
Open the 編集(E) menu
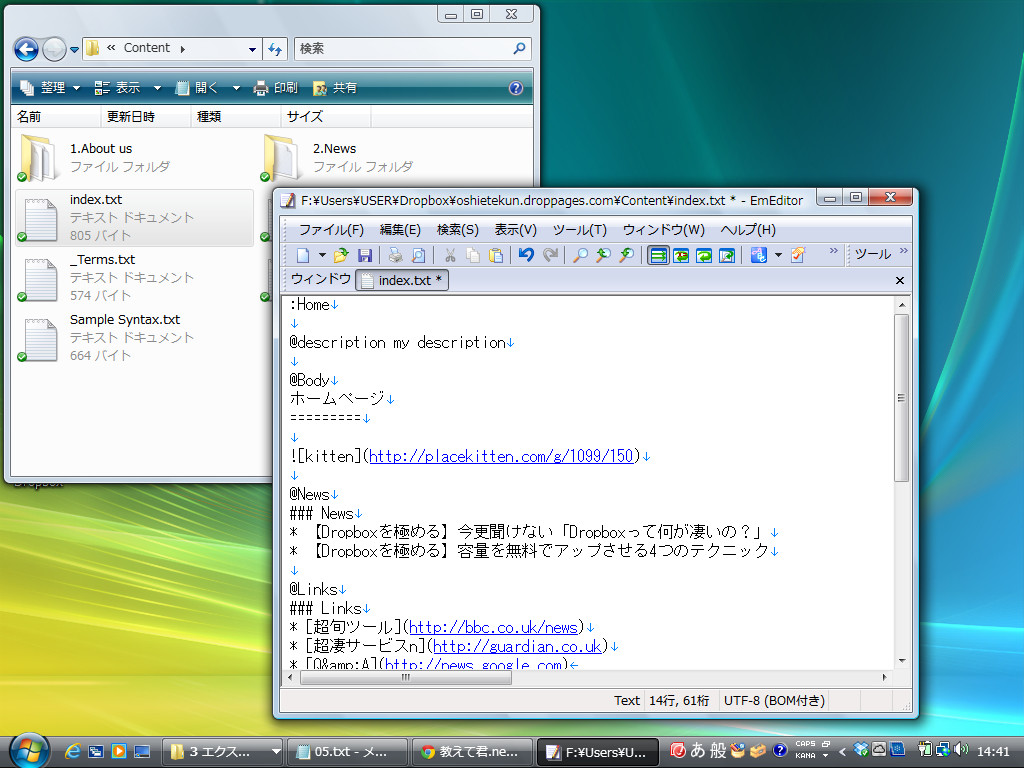[x=400, y=230]
